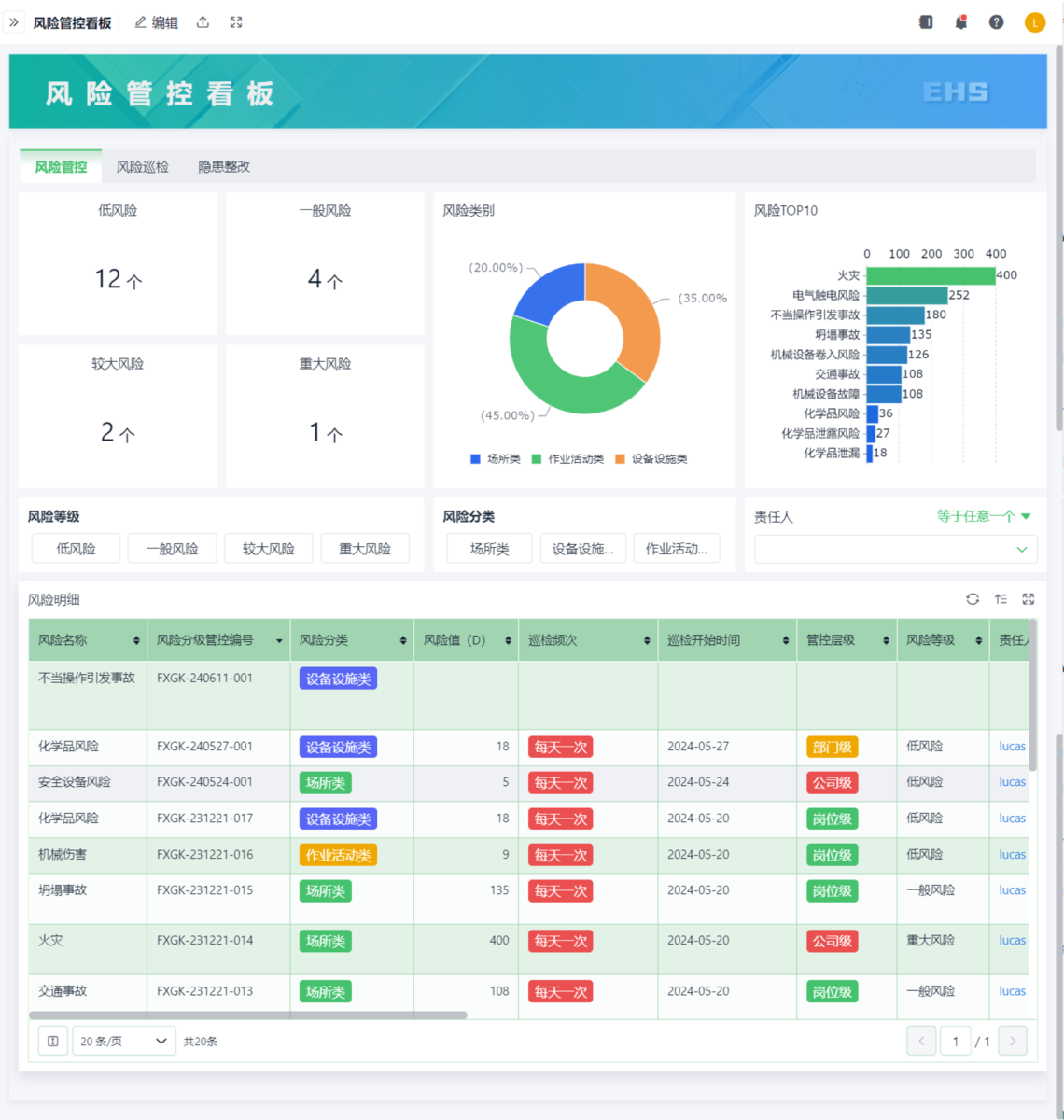
Task: Filter by 较大风险 level
Action: coord(269,549)
